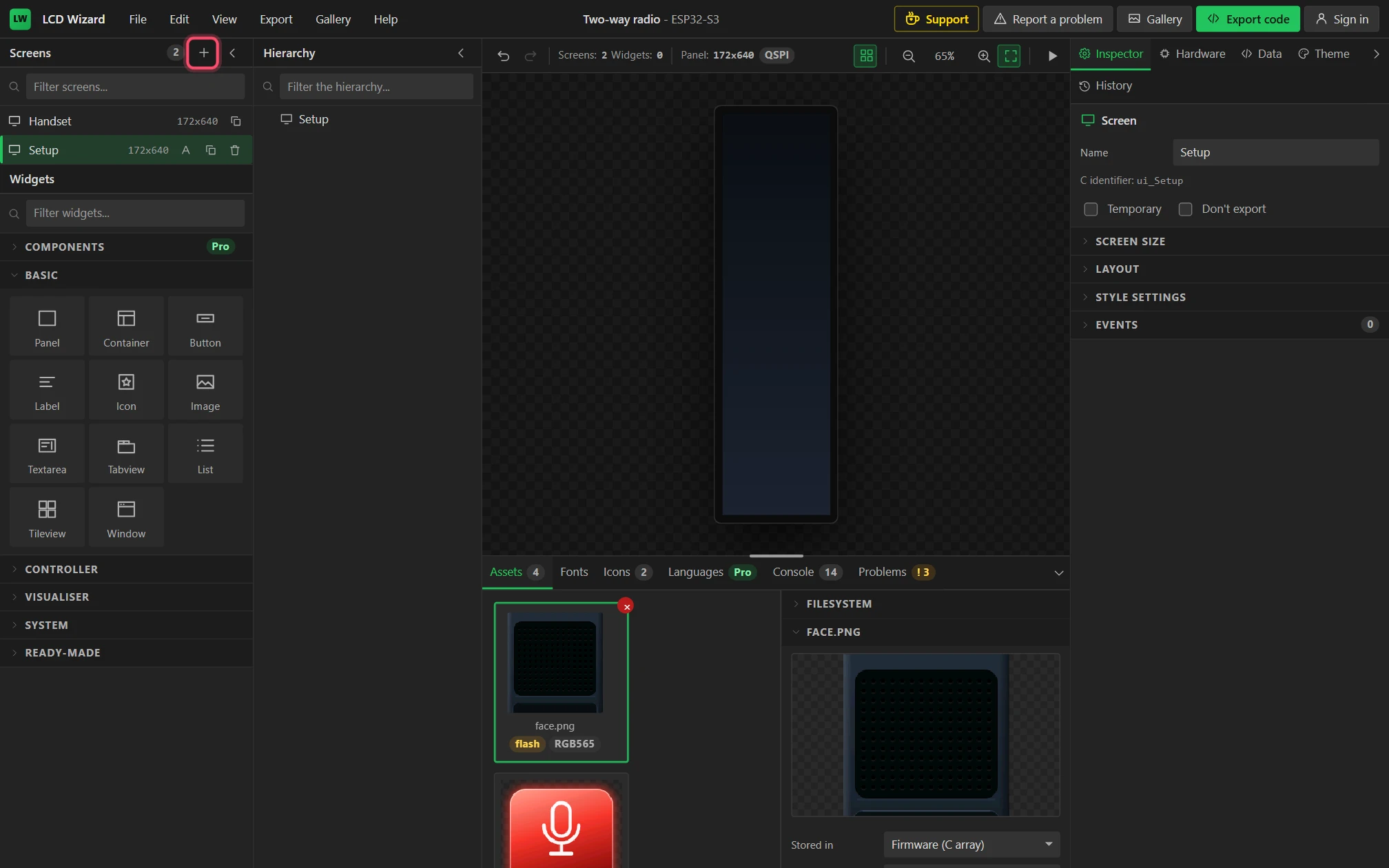Choose the Panel widget

coord(47,327)
